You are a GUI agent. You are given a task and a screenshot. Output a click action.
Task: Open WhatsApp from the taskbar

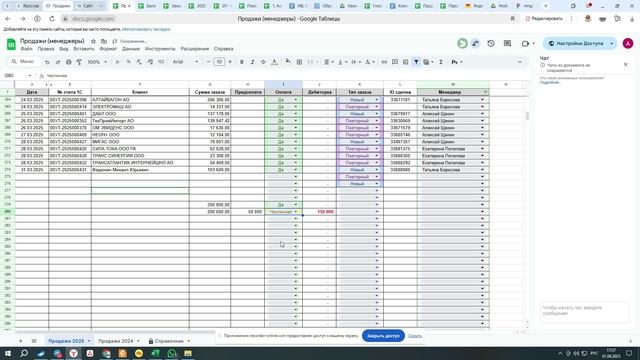pos(171,353)
